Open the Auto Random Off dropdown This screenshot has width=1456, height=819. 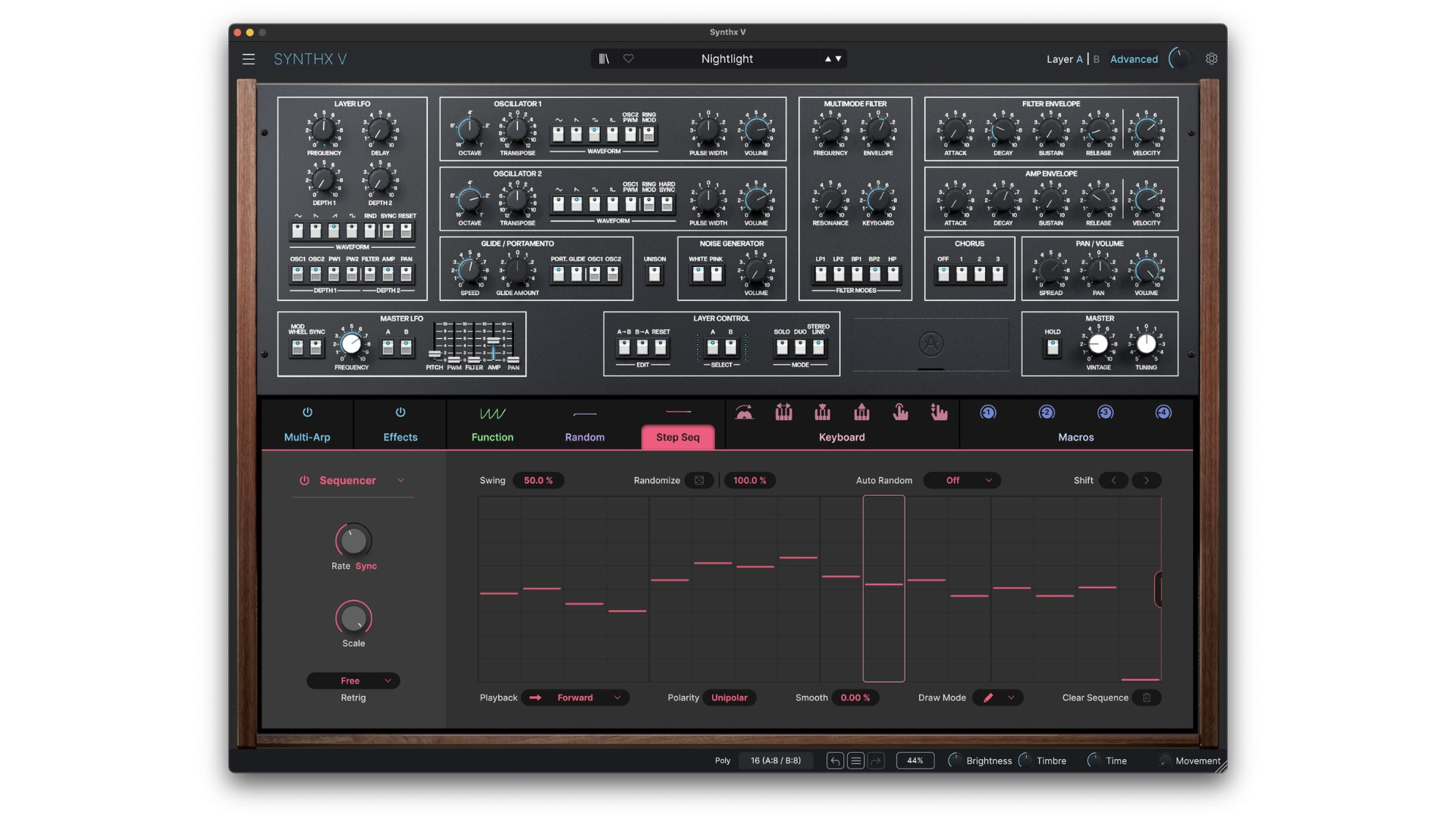coord(962,480)
